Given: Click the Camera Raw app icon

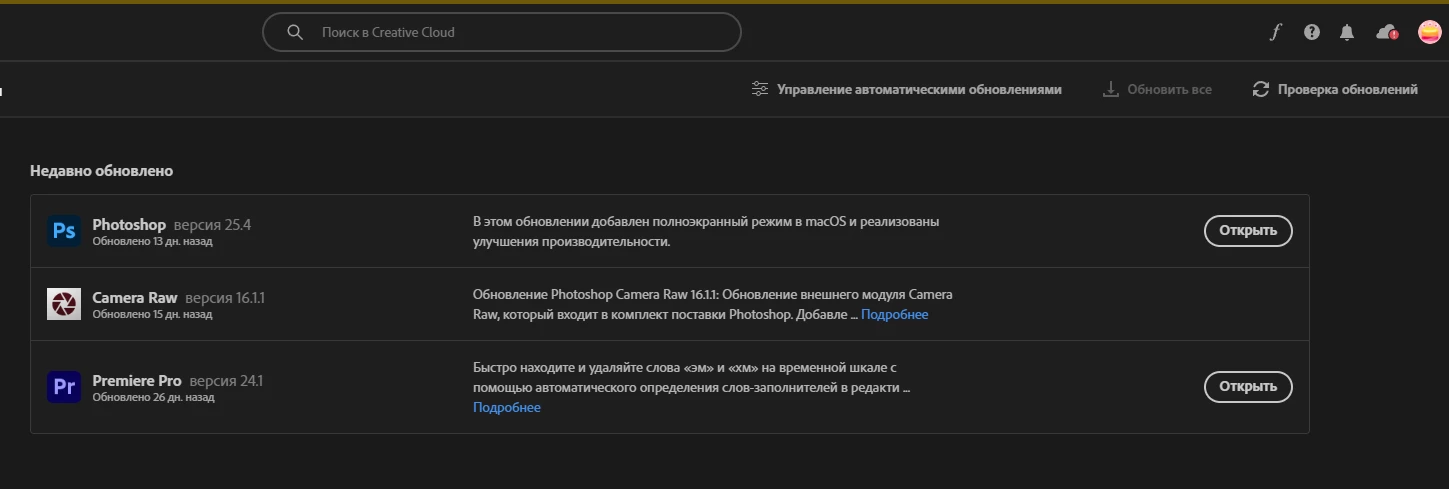Looking at the screenshot, I should coord(64,304).
